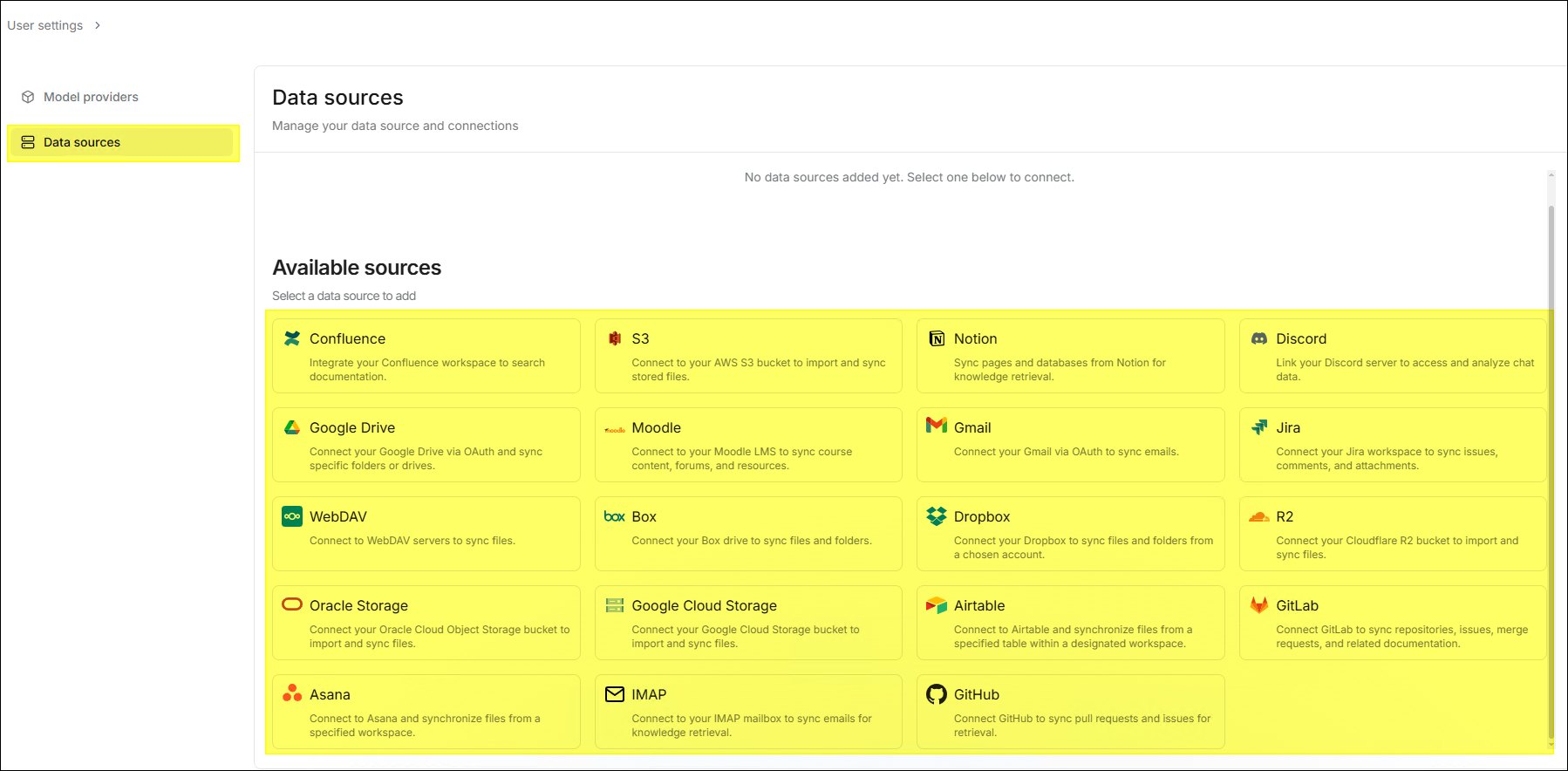The height and width of the screenshot is (771, 1568).
Task: Click 'Manage your data source and connections' subtitle
Action: point(395,126)
